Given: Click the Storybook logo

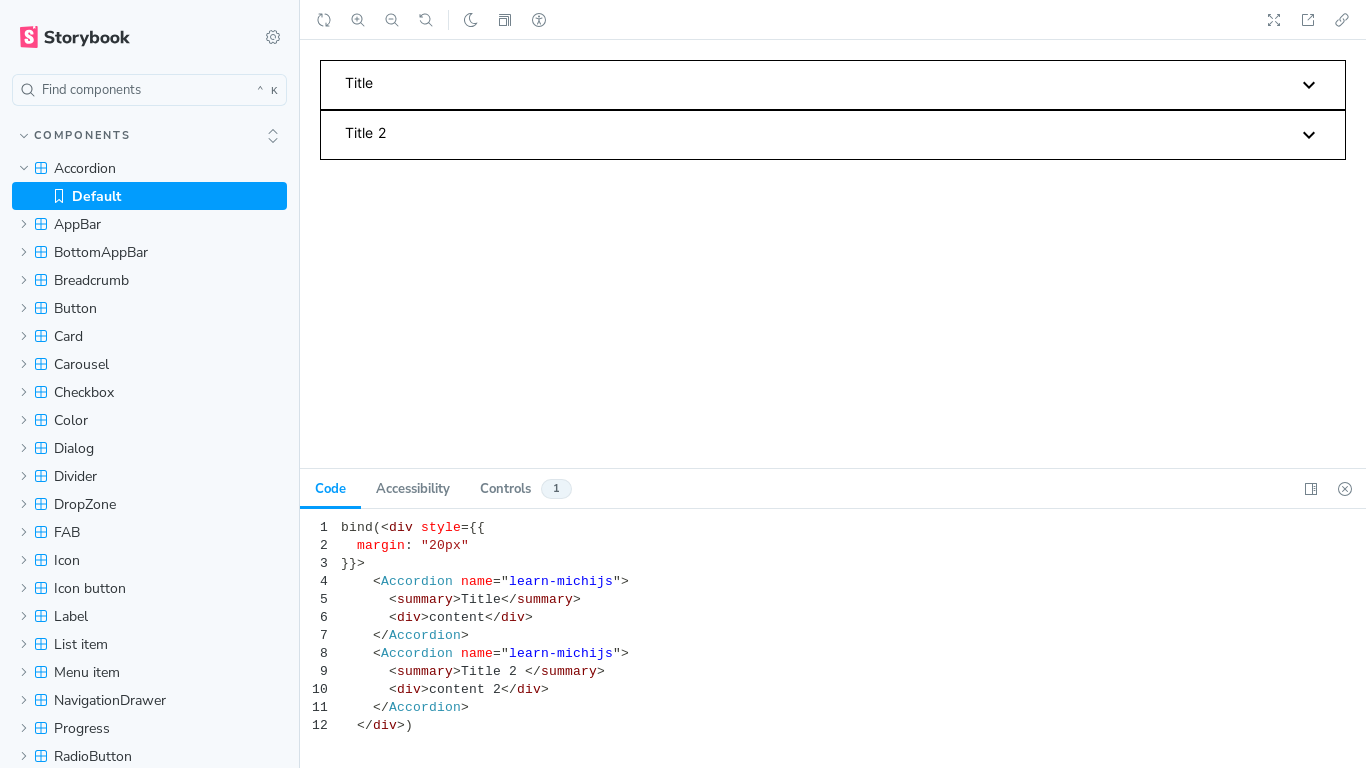Looking at the screenshot, I should (x=75, y=37).
